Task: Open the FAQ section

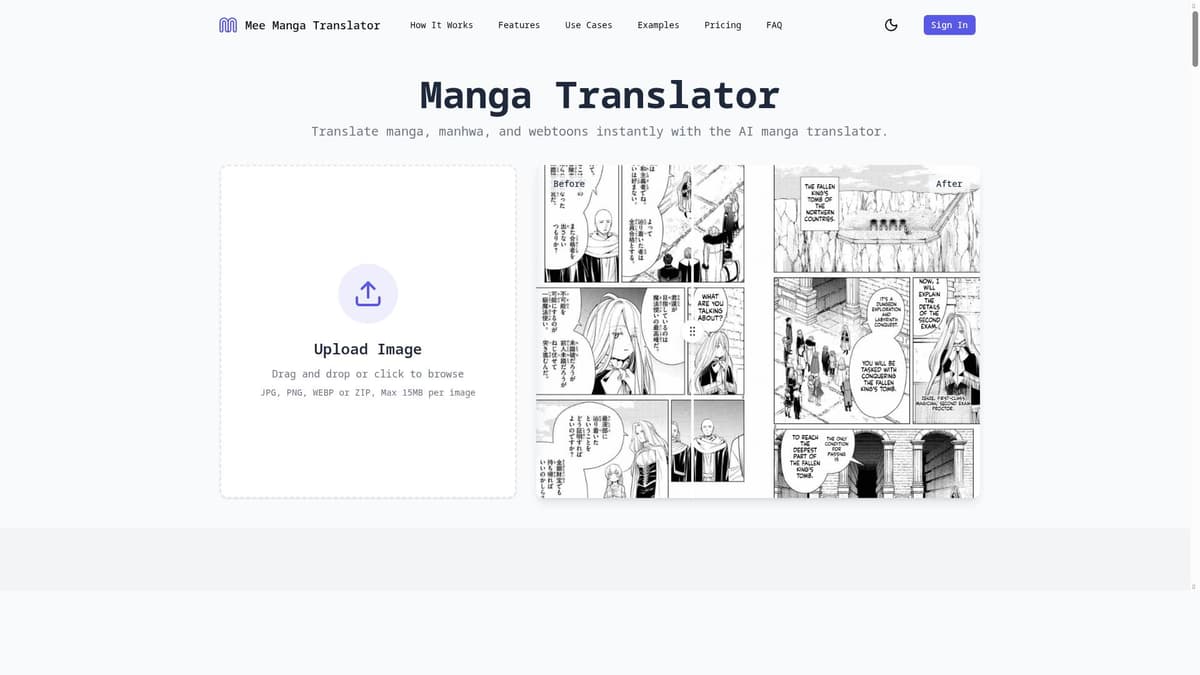Action: click(774, 25)
